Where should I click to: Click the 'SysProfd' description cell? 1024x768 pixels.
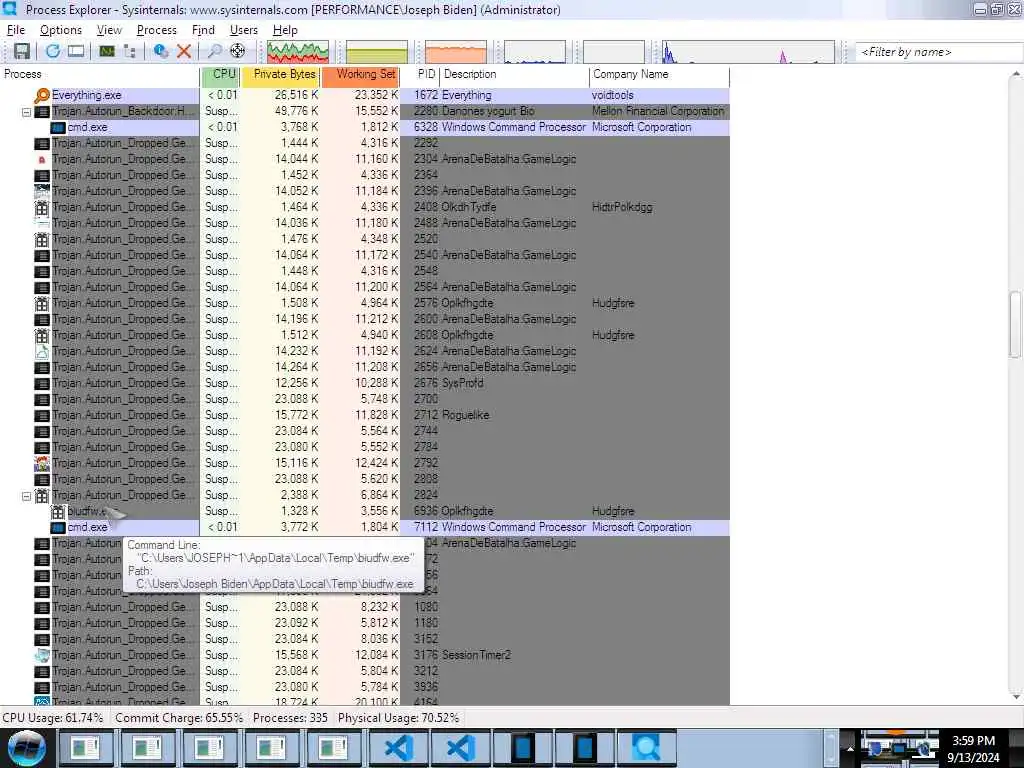click(x=462, y=383)
